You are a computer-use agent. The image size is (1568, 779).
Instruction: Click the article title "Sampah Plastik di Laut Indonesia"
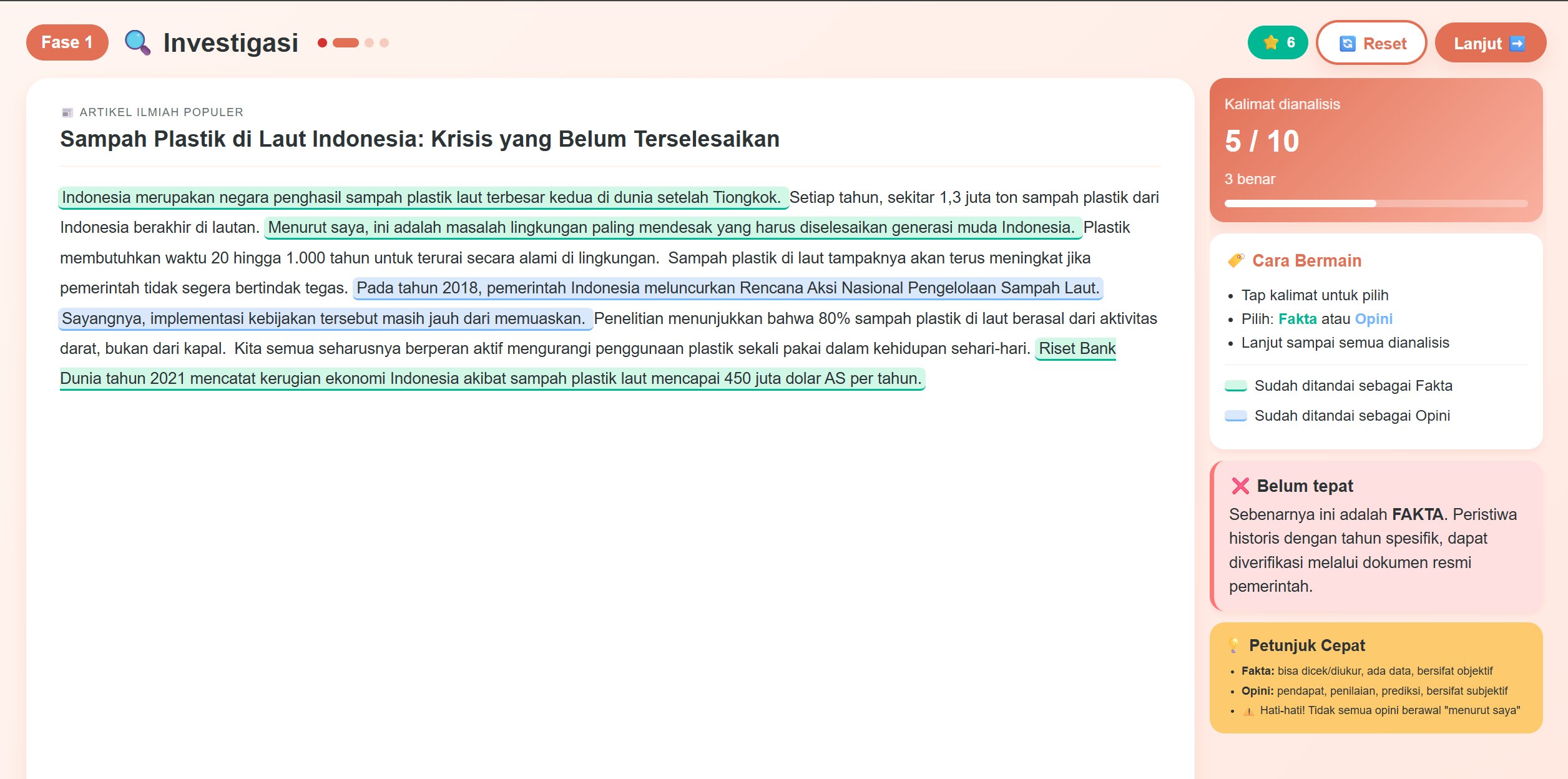pyautogui.click(x=419, y=139)
